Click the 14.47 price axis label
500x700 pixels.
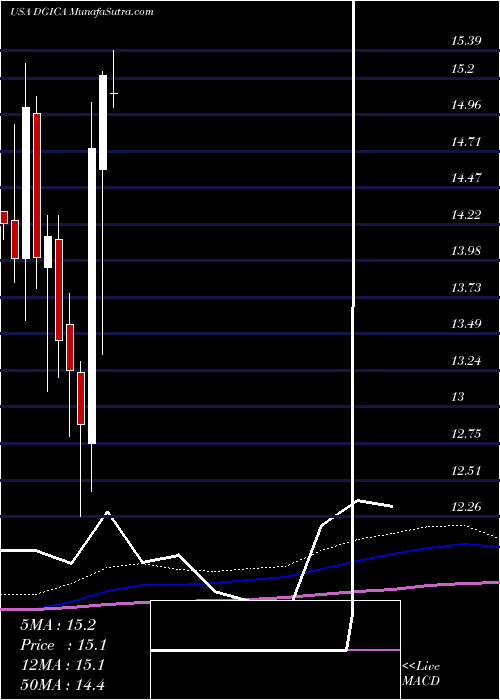coord(466,178)
